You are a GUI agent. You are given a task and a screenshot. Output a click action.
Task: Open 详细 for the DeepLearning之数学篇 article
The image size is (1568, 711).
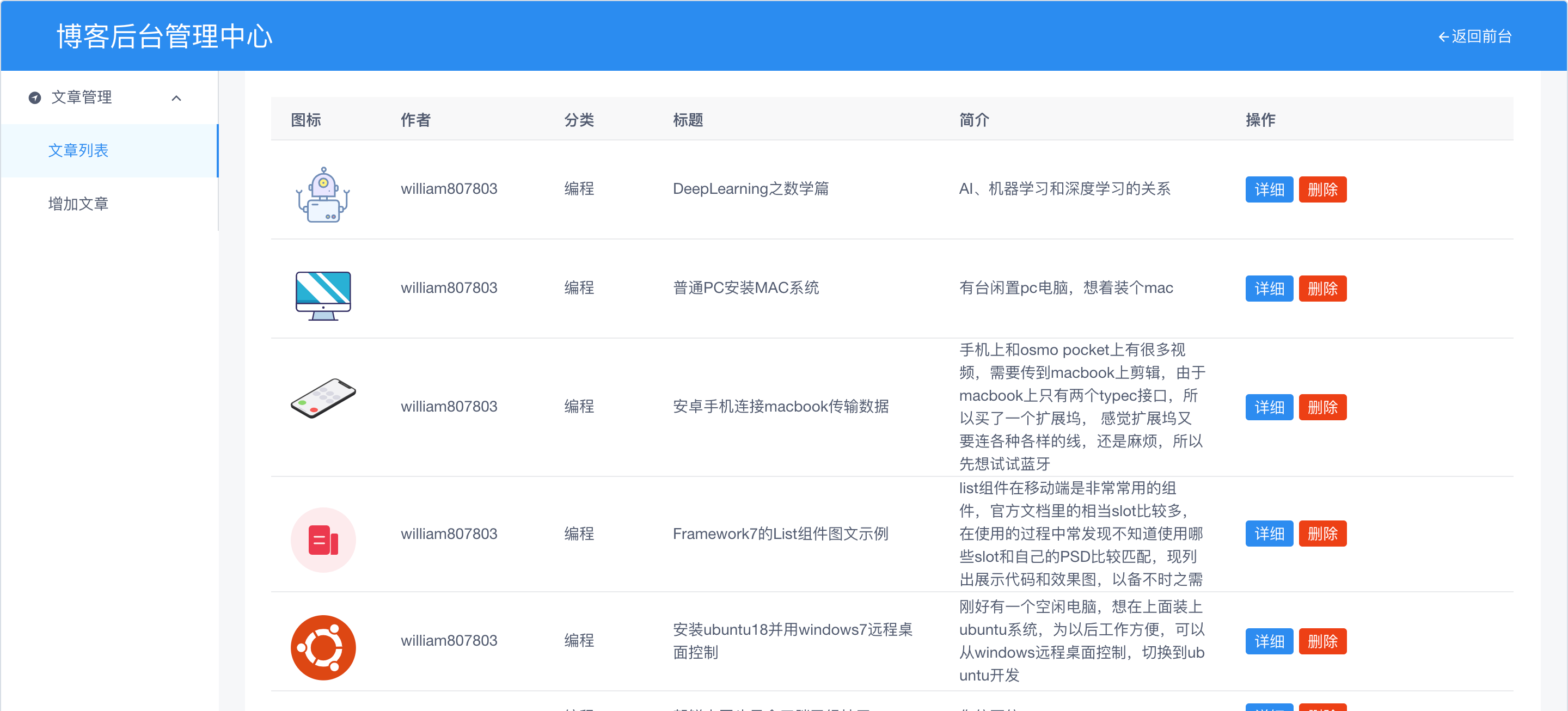(1269, 189)
